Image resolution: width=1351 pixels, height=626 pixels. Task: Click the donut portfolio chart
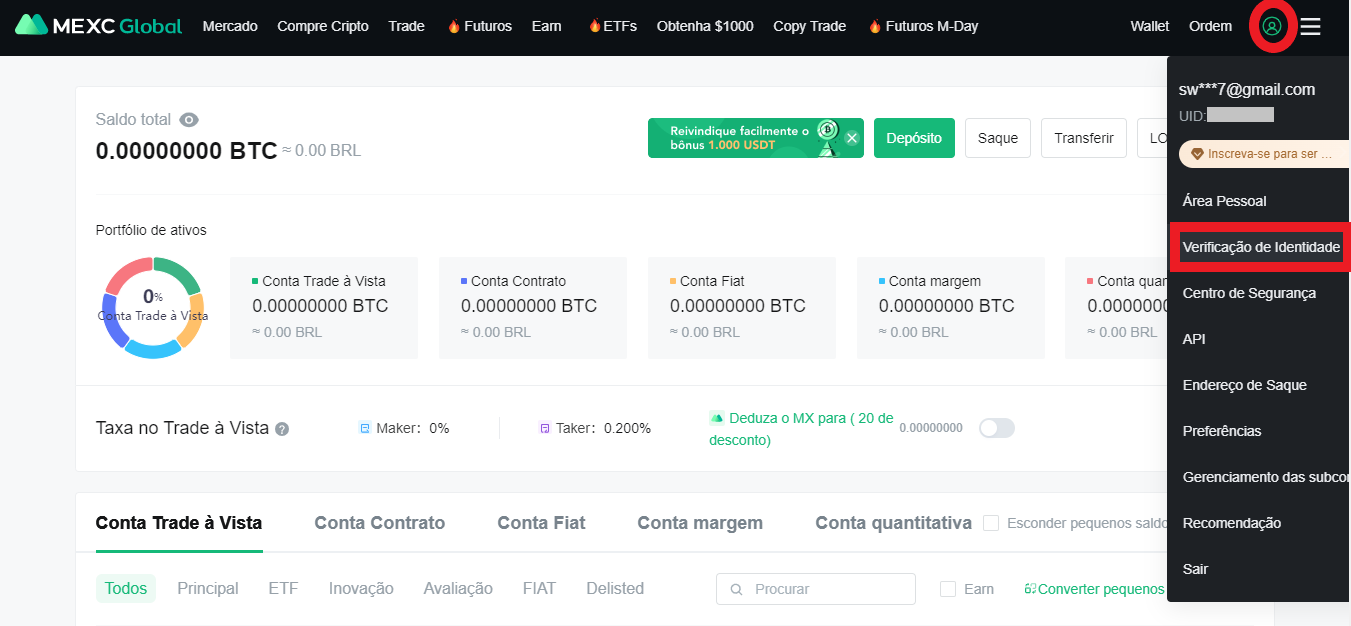tap(153, 307)
